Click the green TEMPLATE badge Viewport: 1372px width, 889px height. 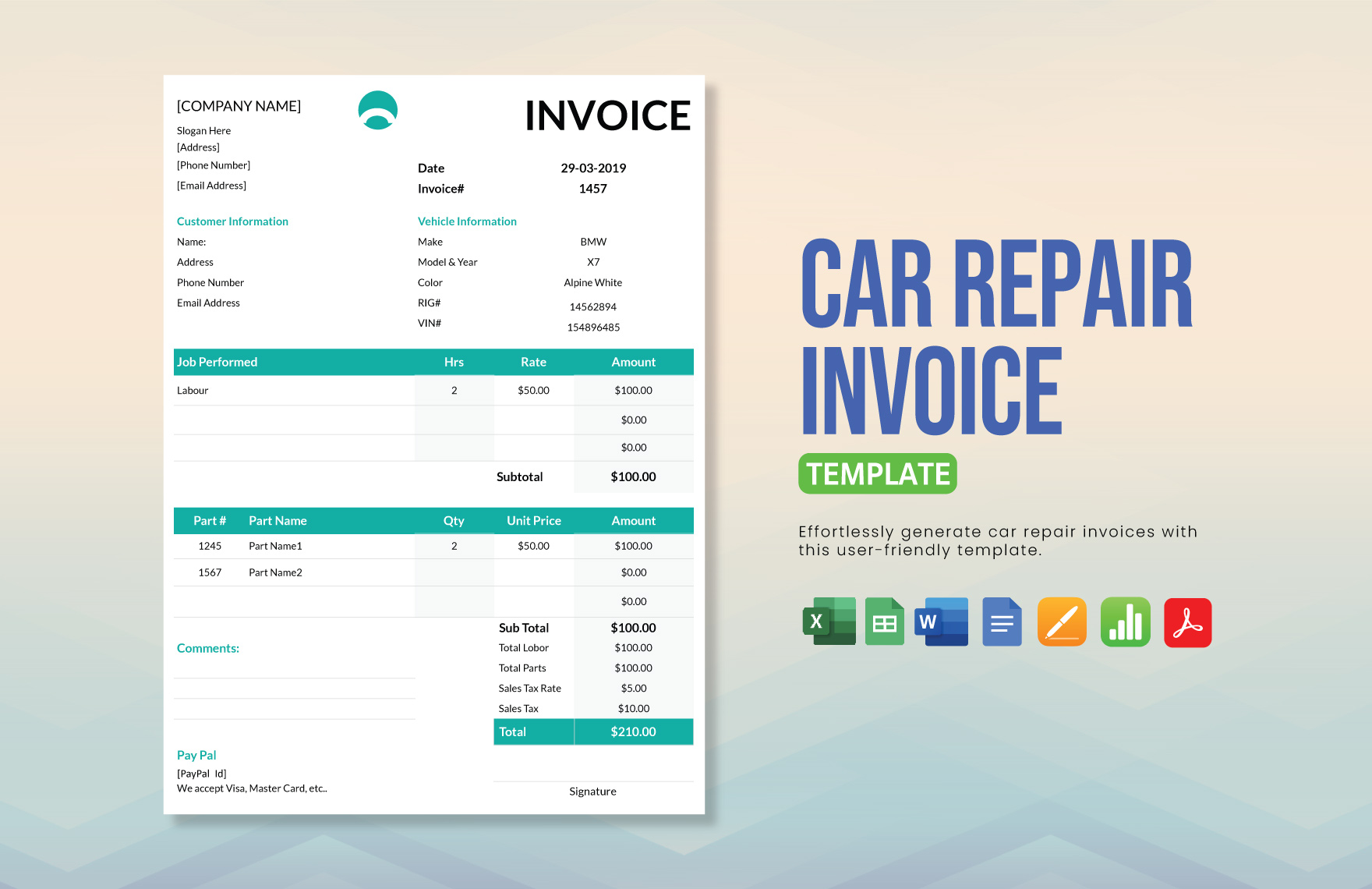[878, 473]
